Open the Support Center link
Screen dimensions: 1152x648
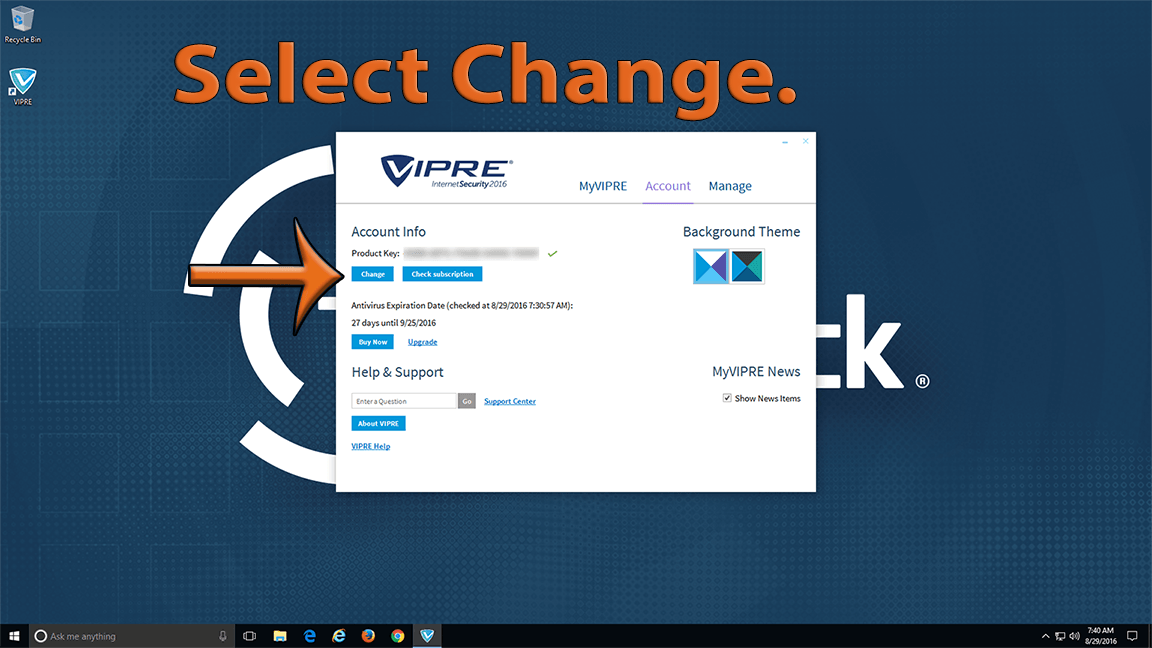coord(510,401)
